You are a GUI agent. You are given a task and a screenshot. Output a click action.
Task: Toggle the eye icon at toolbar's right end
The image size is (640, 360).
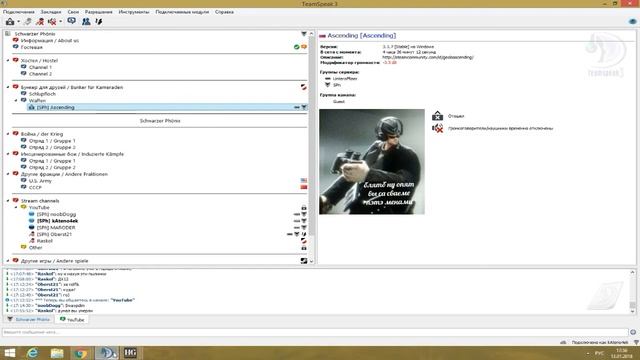(633, 21)
